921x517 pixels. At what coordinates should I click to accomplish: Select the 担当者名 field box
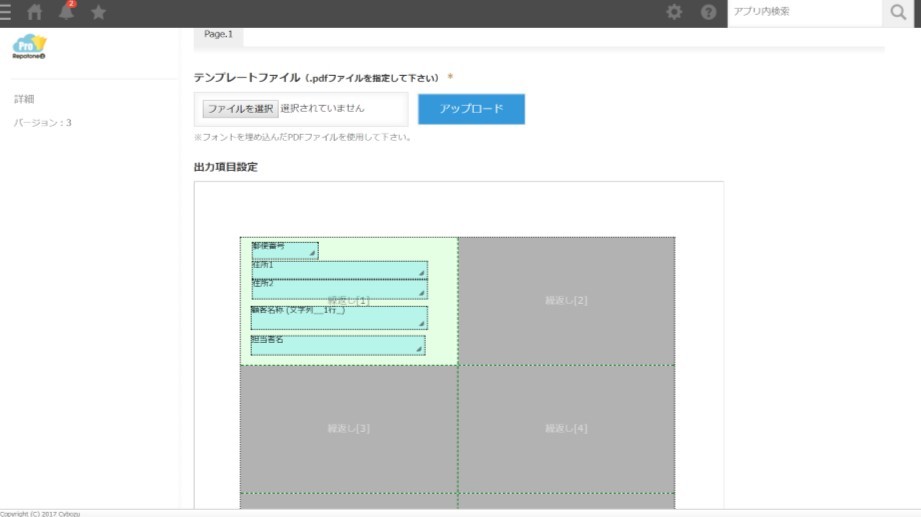[x=338, y=345]
